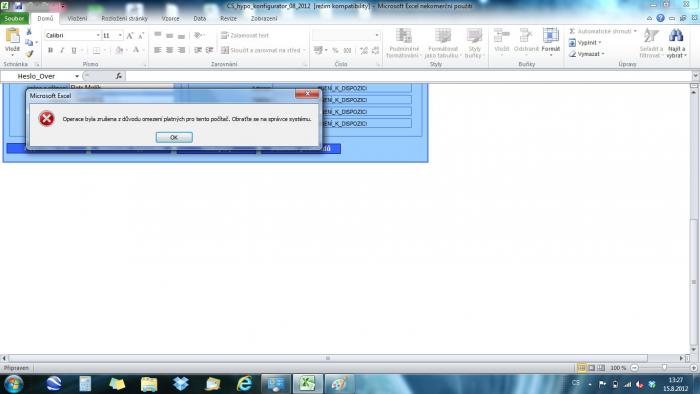Open the Excel help question mark icon
The width and height of the screenshot is (700, 394).
tap(660, 18)
